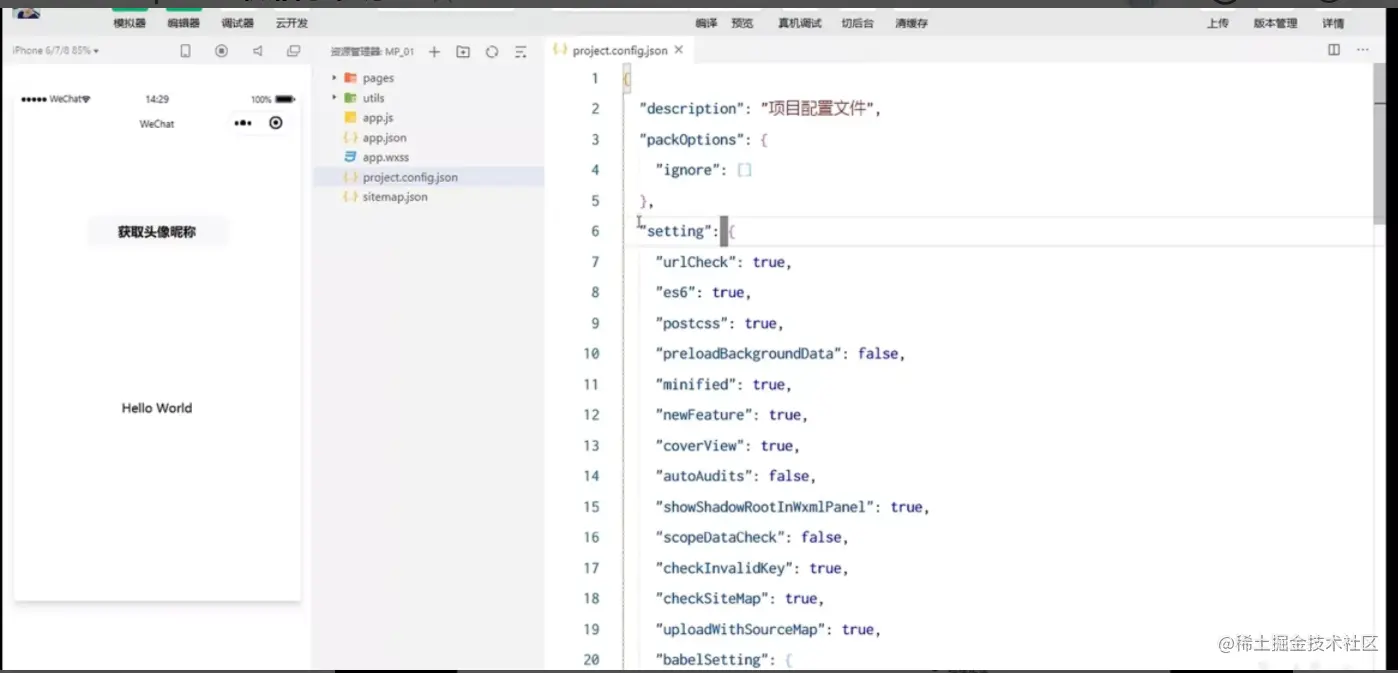The height and width of the screenshot is (673, 1398).
Task: Open app.json in file tree
Action: 384,138
